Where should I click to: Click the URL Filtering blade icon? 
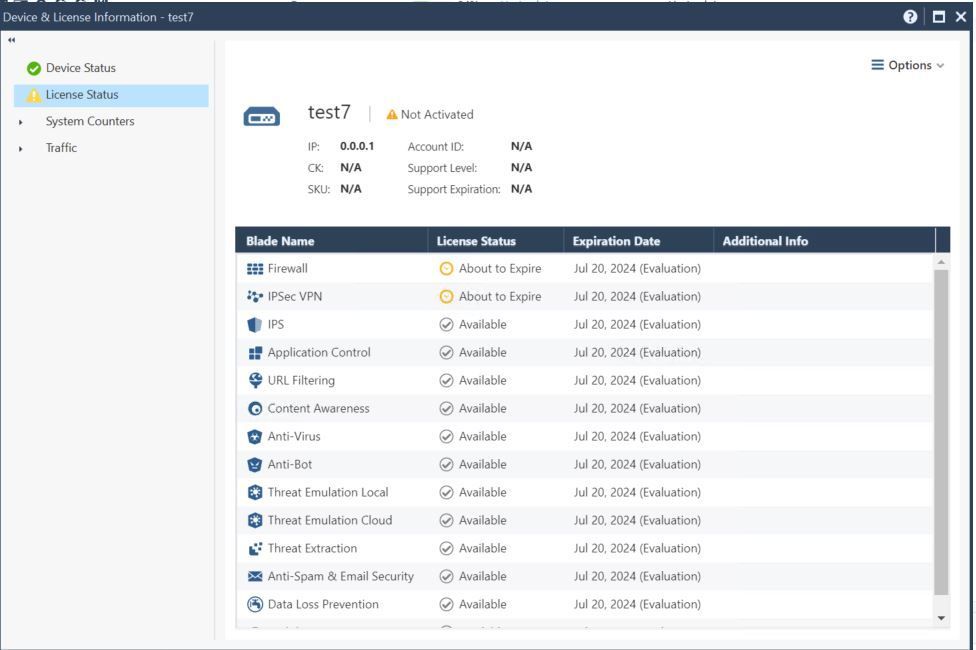(255, 381)
